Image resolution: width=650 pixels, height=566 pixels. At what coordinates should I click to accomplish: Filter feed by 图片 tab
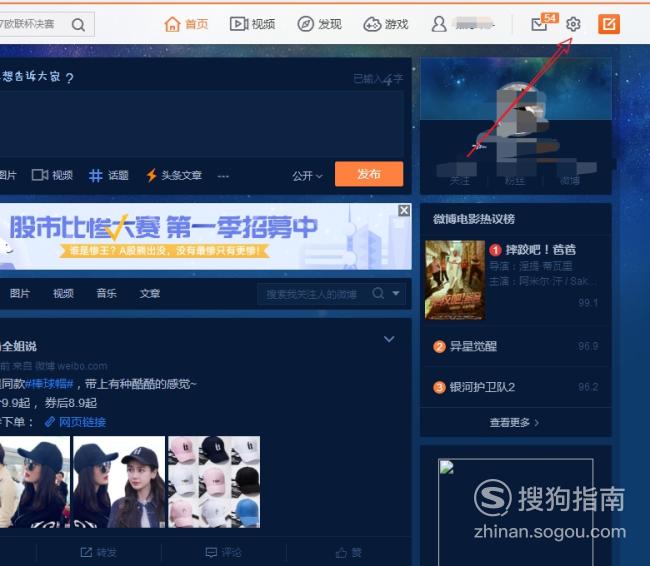[19, 294]
